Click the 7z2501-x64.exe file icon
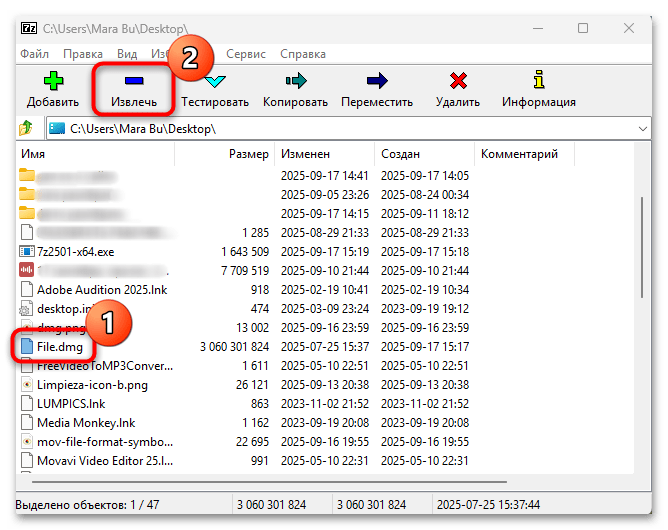The width and height of the screenshot is (668, 530). [x=27, y=251]
